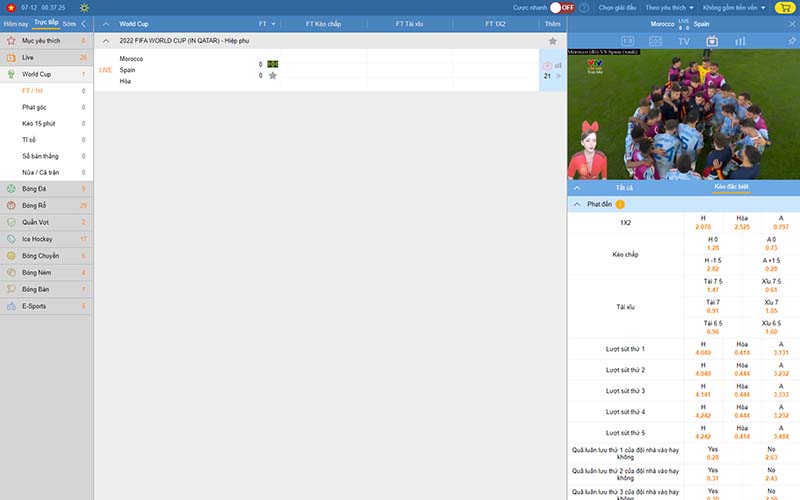Click the match statistics bar icon

coord(558,65)
